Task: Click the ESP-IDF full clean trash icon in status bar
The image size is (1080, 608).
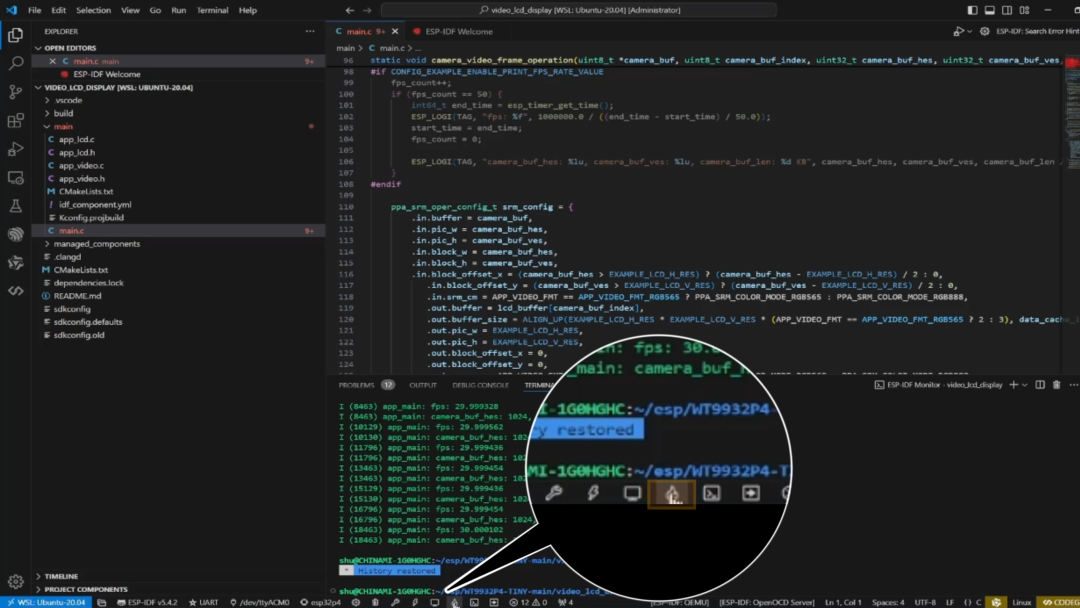Action: (x=375, y=602)
